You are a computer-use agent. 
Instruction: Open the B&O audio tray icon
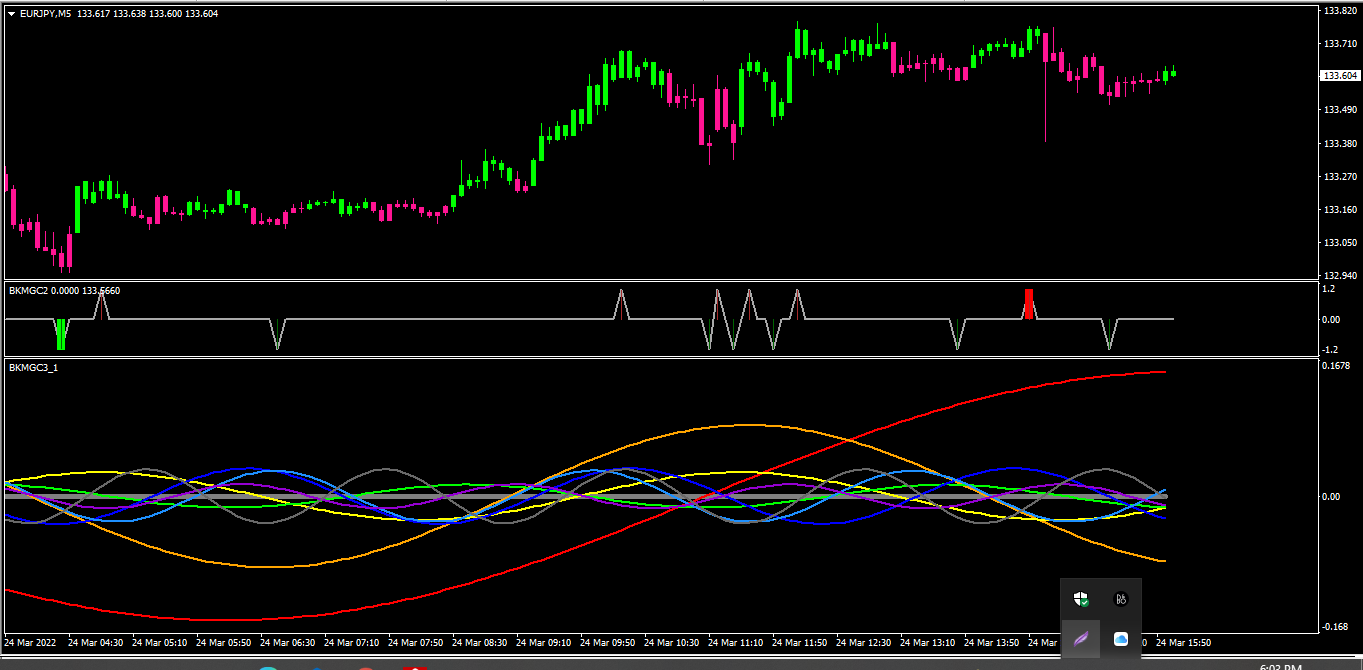point(1121,599)
